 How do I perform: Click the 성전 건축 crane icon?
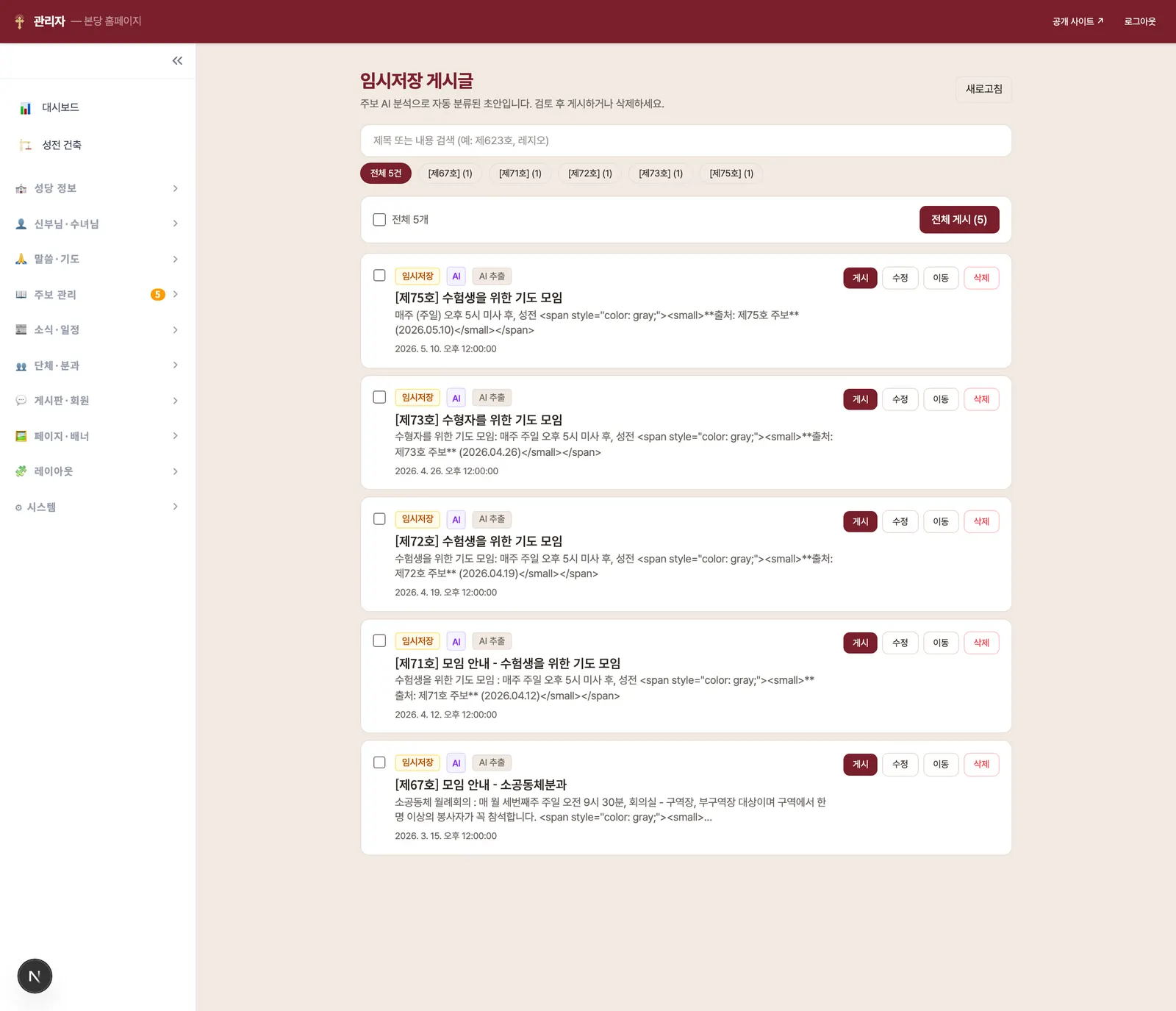[x=26, y=145]
